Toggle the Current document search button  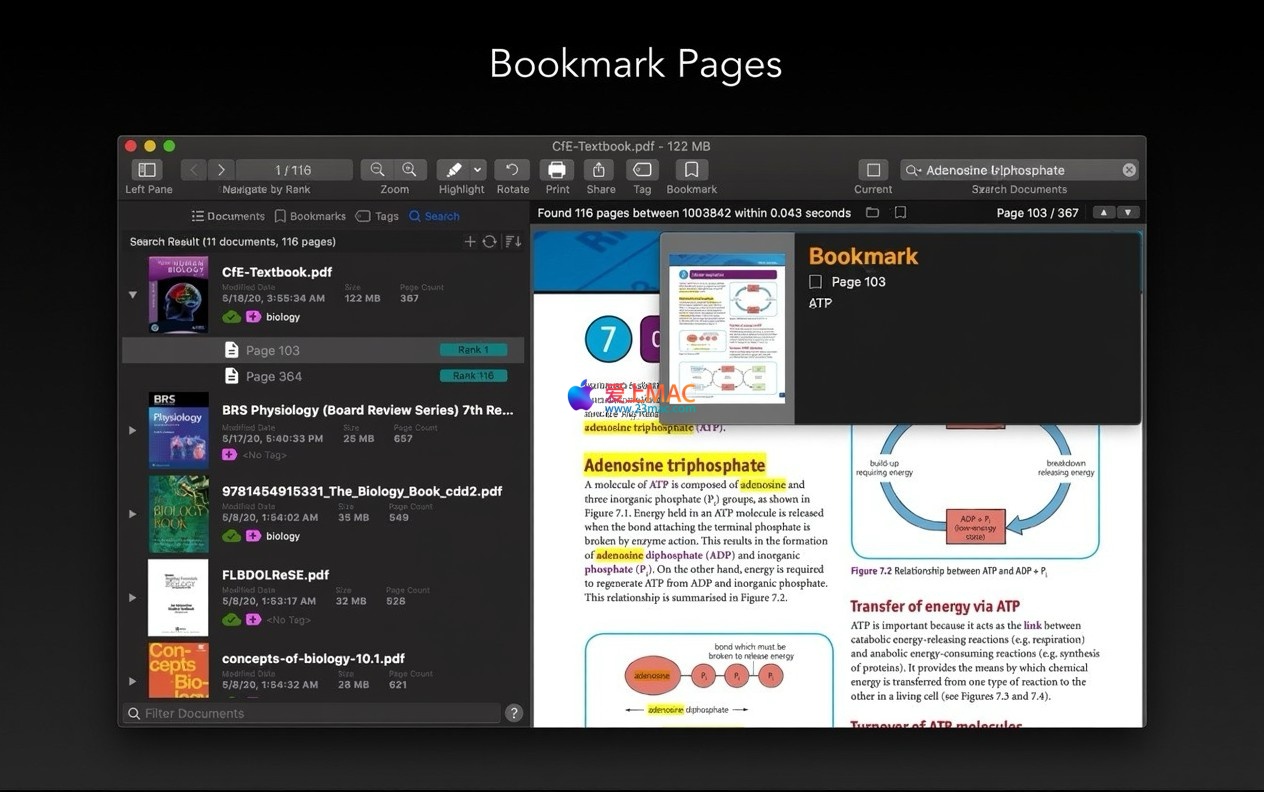(873, 170)
